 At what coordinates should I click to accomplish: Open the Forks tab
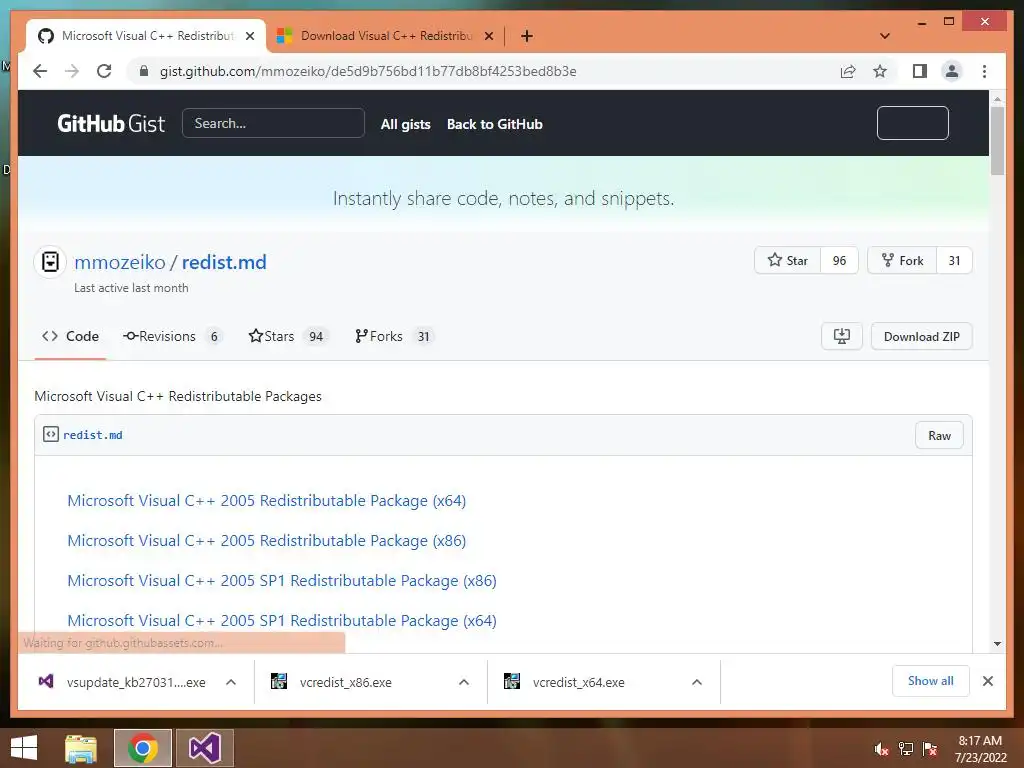[394, 336]
